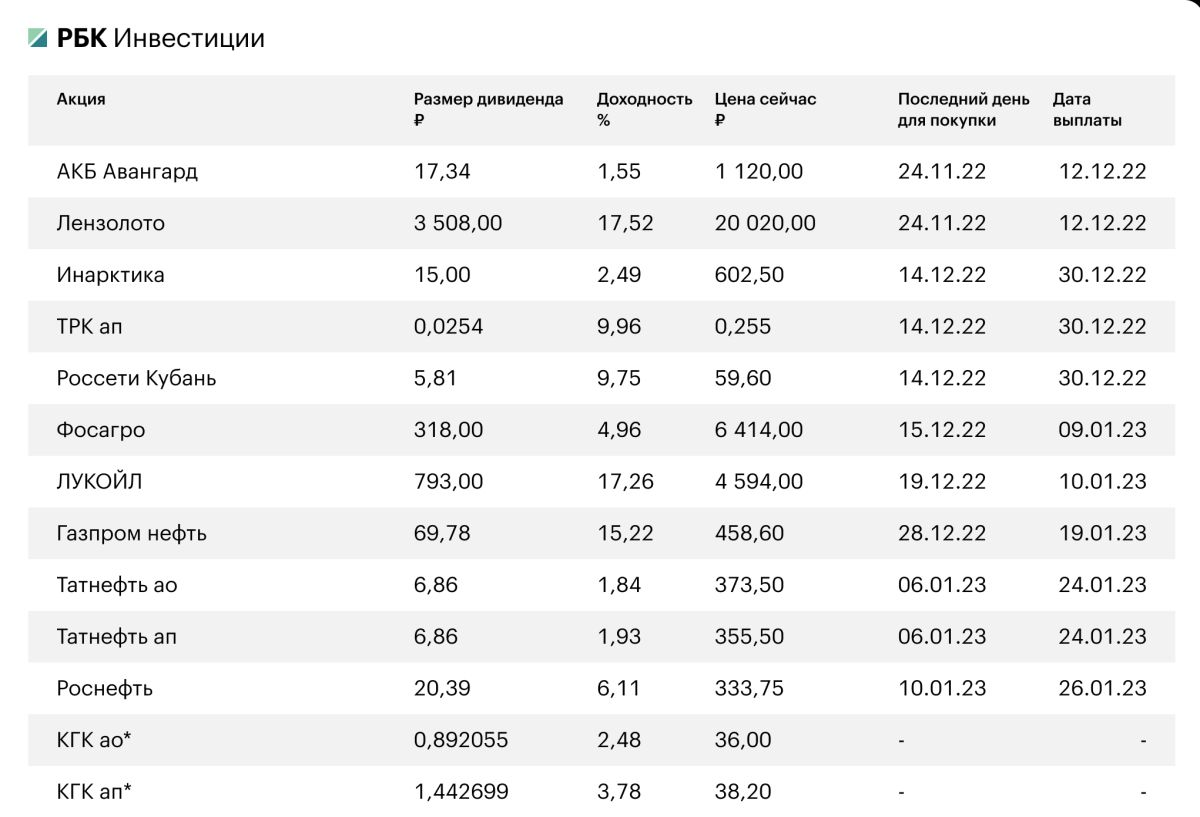
Task: Click the Инарктика stock name
Action: (x=111, y=275)
